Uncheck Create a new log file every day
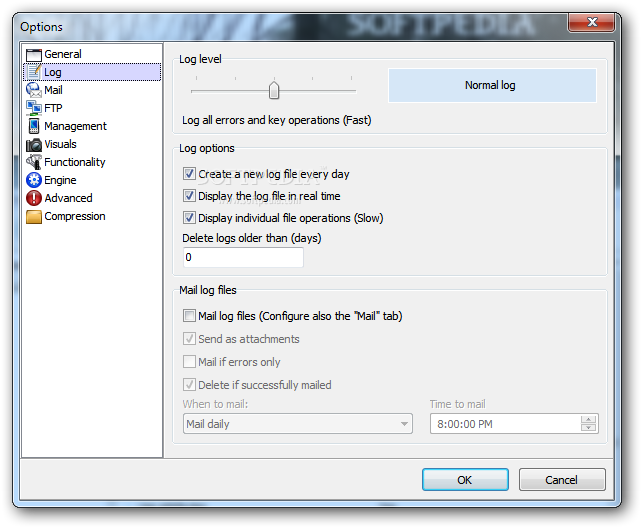 tap(189, 174)
